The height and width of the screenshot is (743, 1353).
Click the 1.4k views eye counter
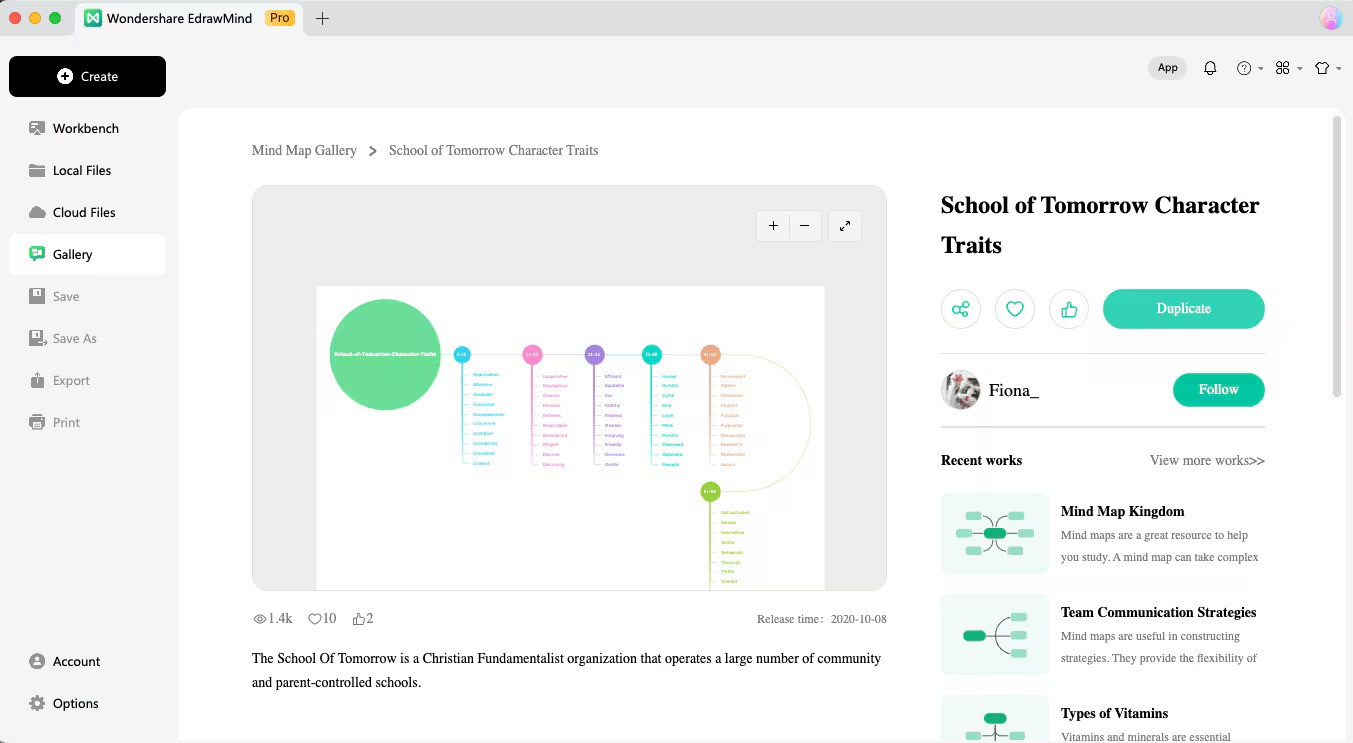point(273,619)
